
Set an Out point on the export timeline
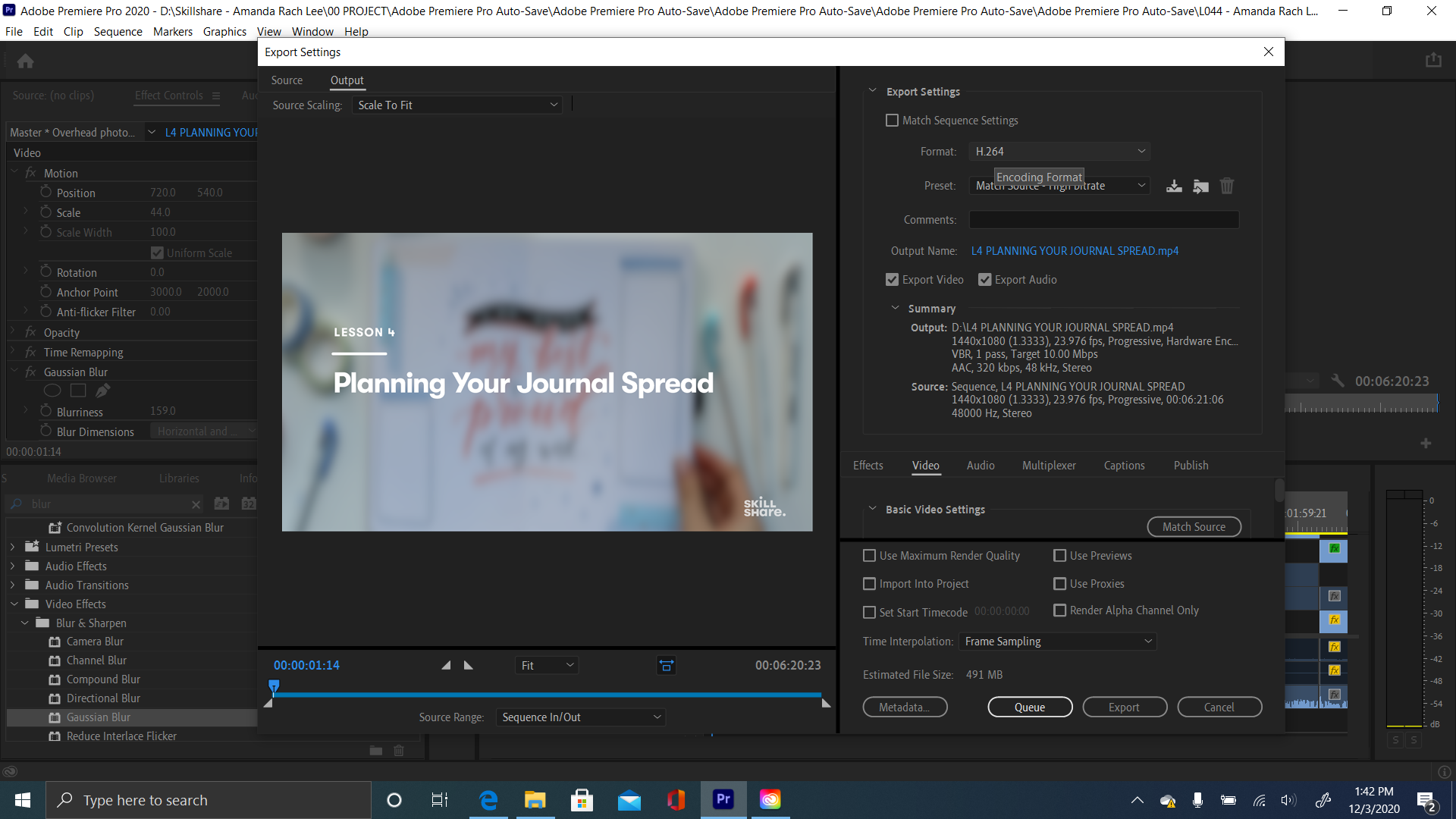[468, 665]
